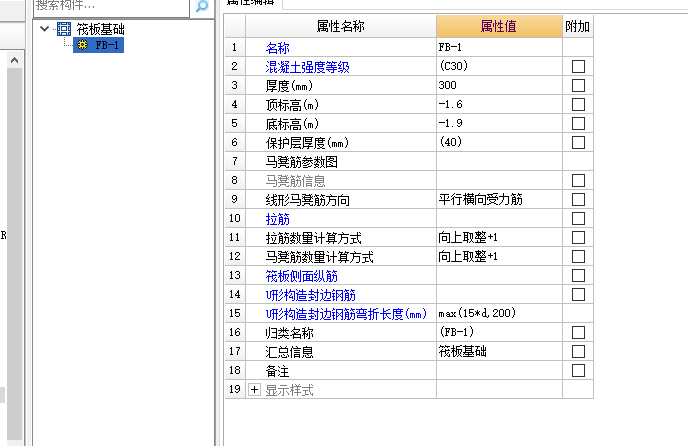Click row number 1 header
The height and width of the screenshot is (446, 688).
pos(235,47)
